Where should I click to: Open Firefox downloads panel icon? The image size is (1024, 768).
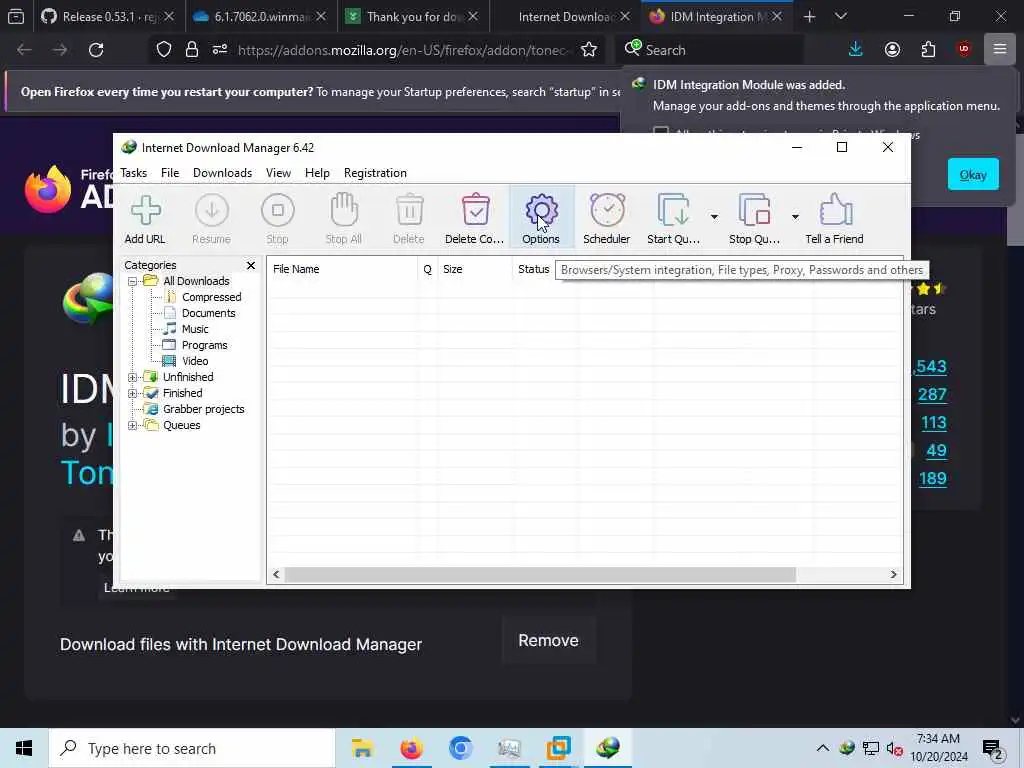856,50
